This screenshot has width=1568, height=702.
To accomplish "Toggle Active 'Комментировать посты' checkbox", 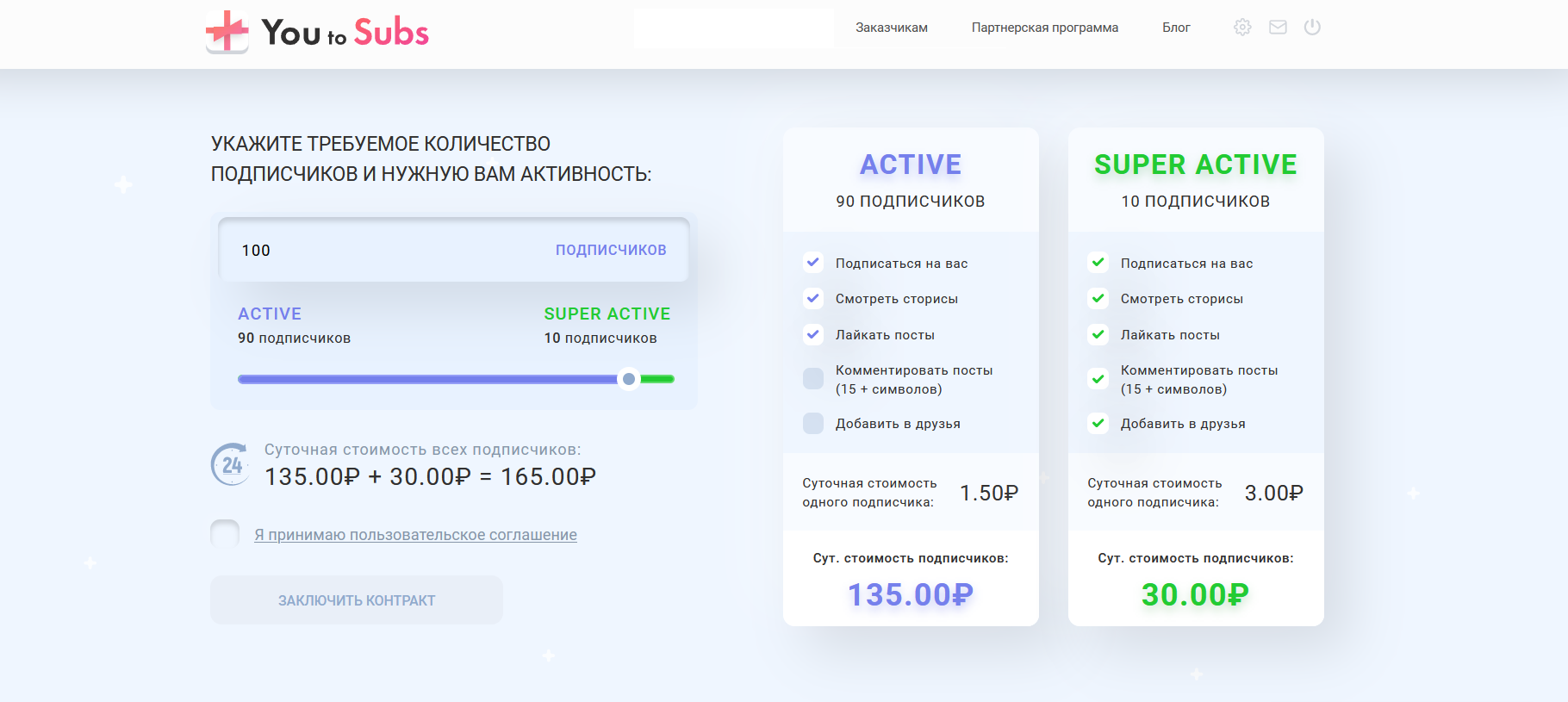I will (813, 379).
